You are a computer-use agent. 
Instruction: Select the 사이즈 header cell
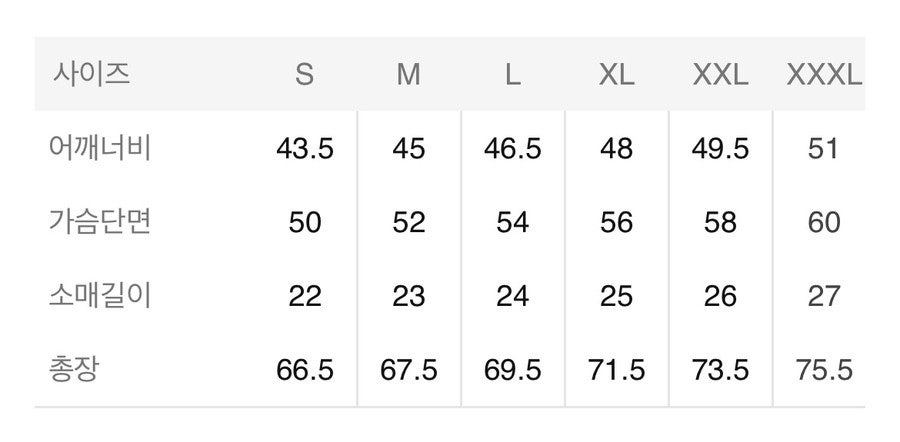92,74
